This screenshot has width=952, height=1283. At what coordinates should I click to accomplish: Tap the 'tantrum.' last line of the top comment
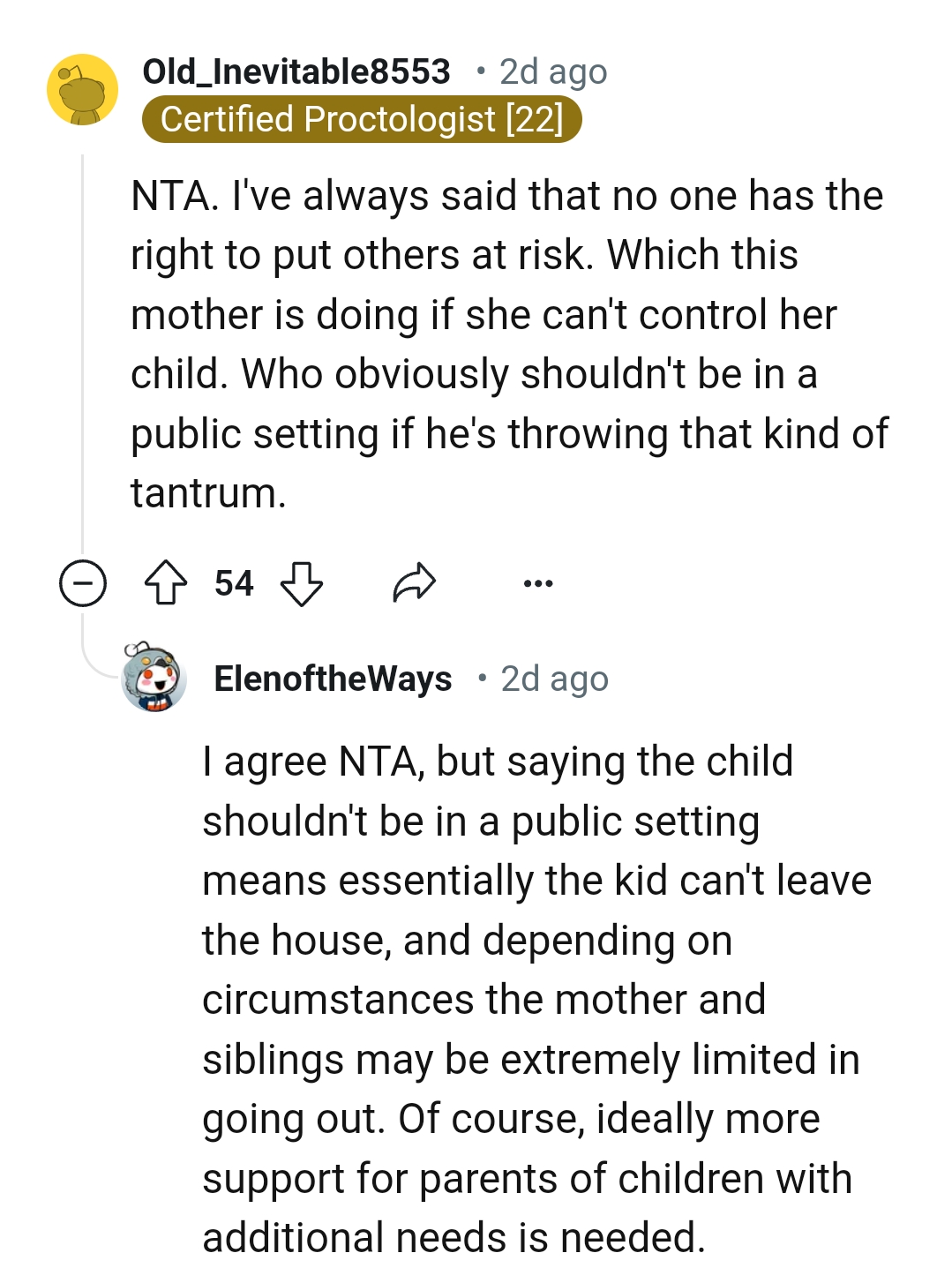click(208, 492)
